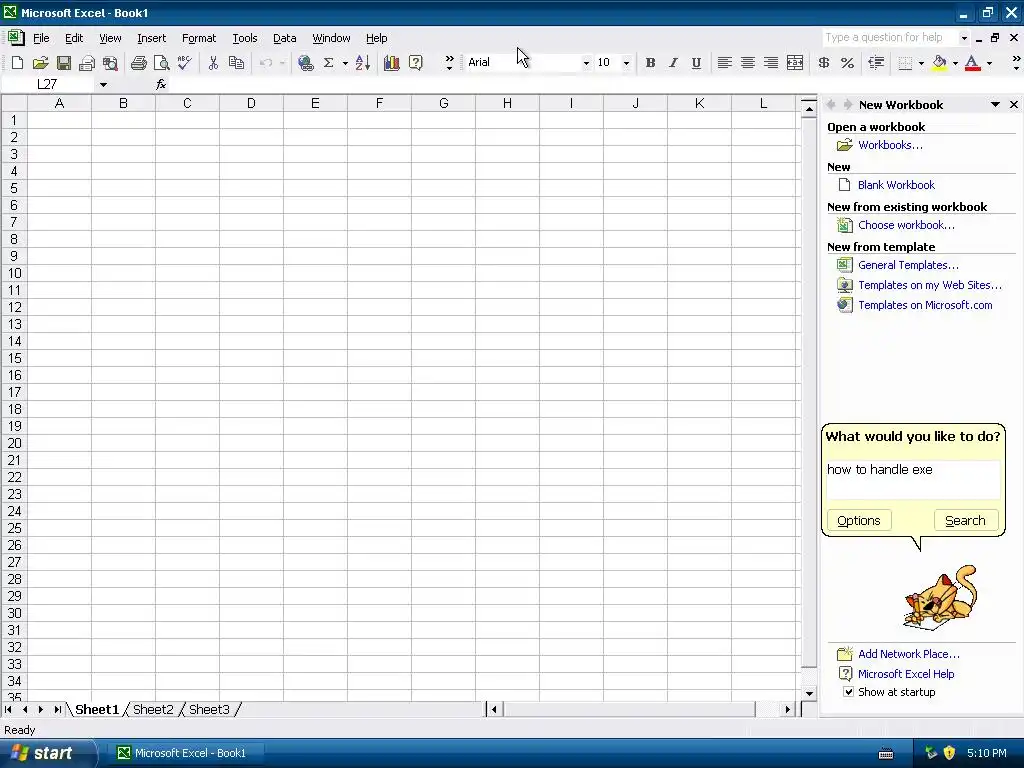Open the New Workbook task pane dropdown
The height and width of the screenshot is (768, 1024).
pyautogui.click(x=995, y=104)
